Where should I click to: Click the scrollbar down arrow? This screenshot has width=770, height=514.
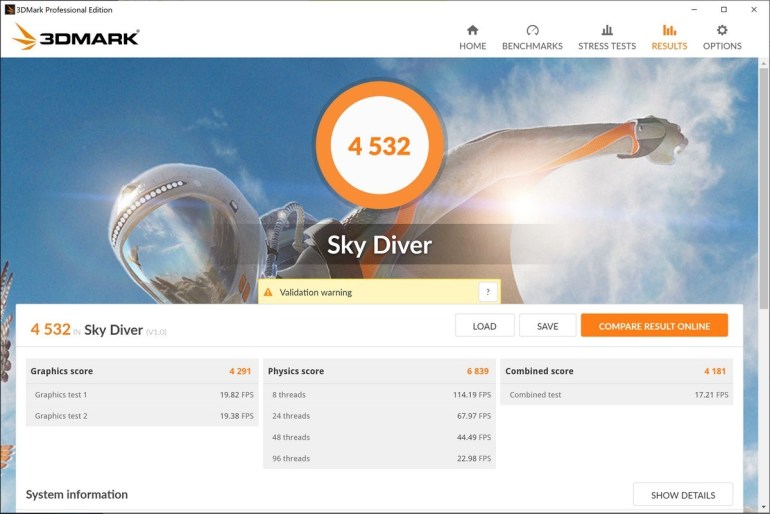coord(762,507)
